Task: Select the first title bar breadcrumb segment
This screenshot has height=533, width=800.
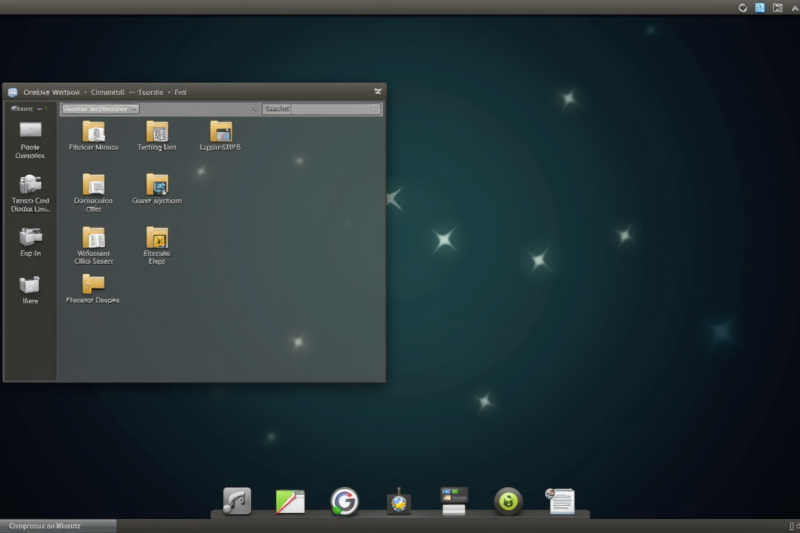Action: (52, 92)
